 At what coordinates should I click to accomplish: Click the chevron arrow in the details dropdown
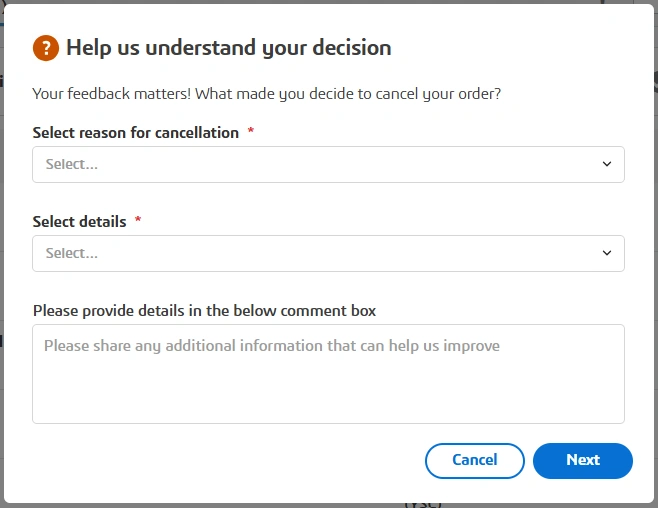coord(607,254)
